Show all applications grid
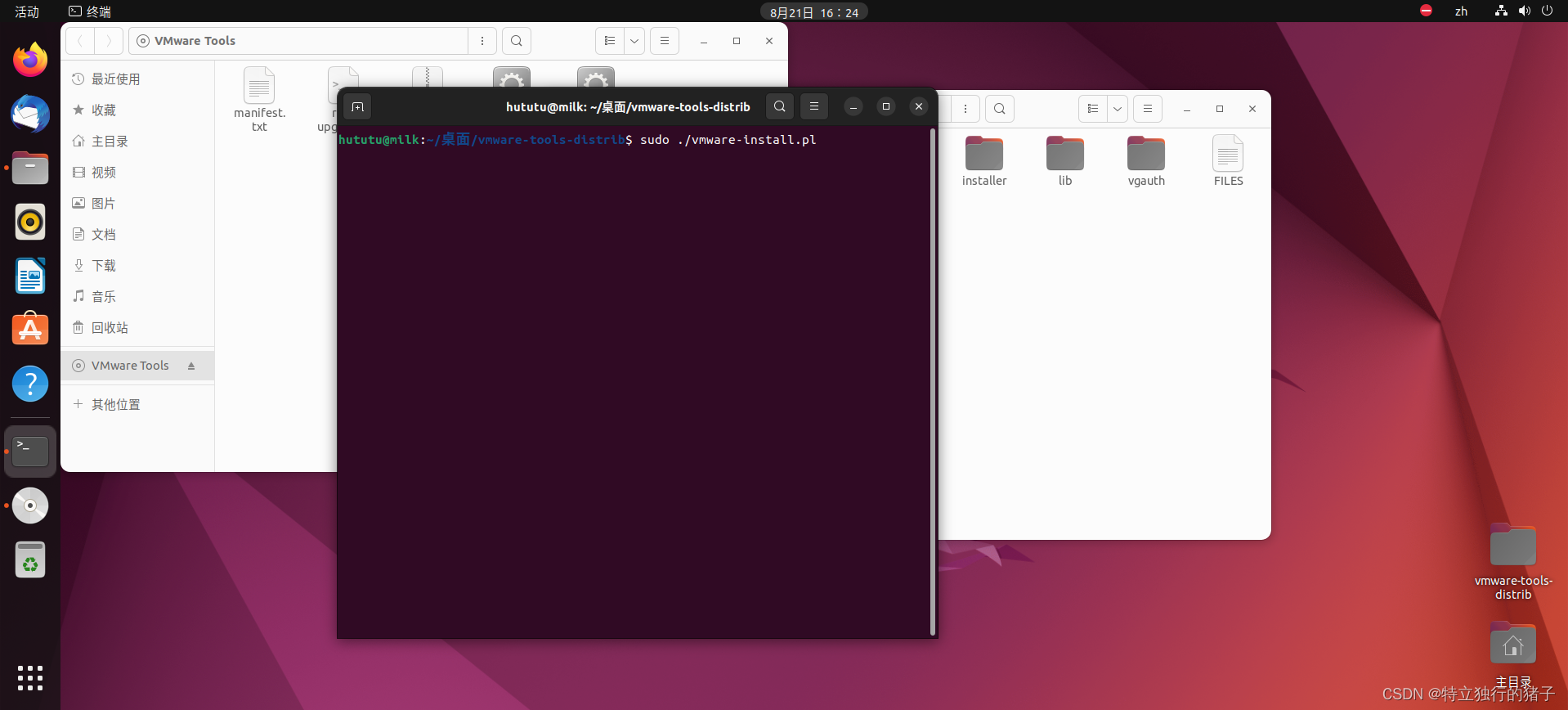This screenshot has height=710, width=1568. [x=30, y=678]
